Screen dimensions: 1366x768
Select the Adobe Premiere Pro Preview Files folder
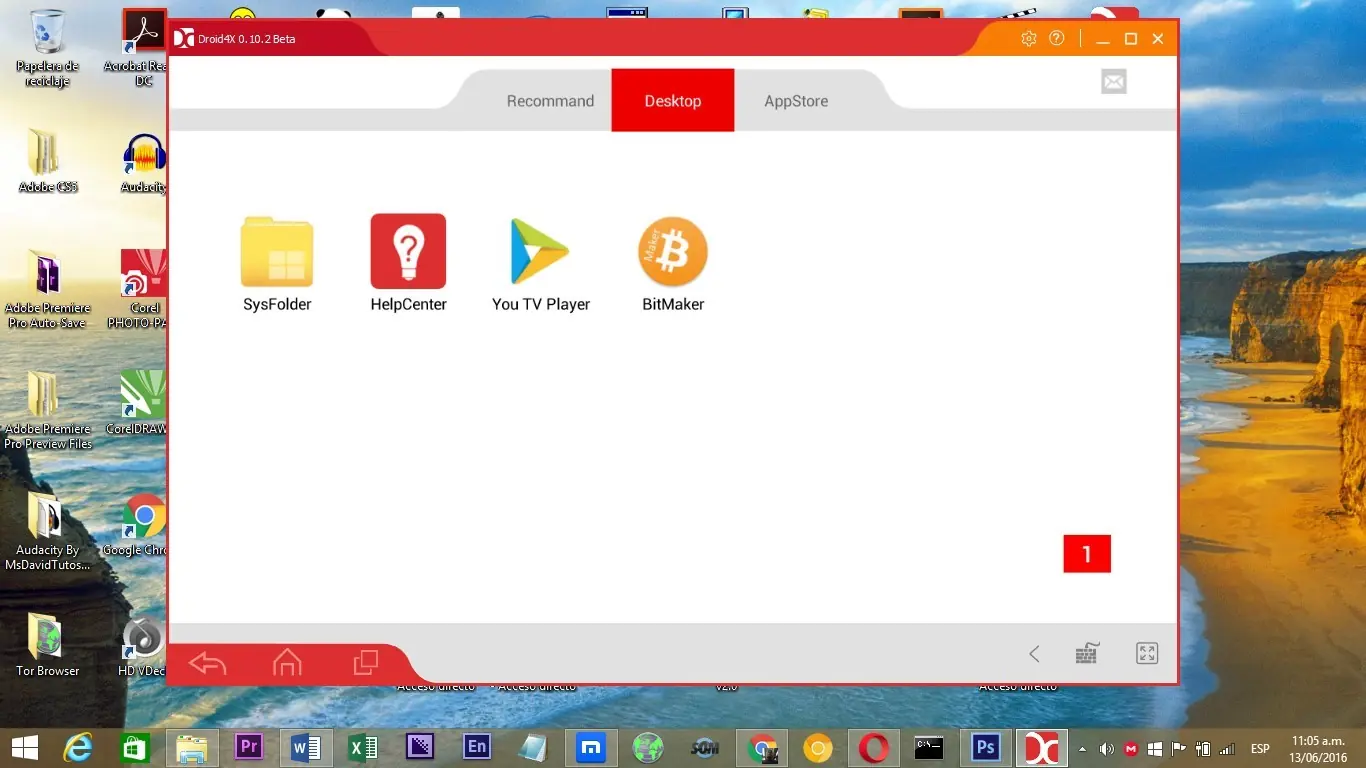(x=47, y=411)
